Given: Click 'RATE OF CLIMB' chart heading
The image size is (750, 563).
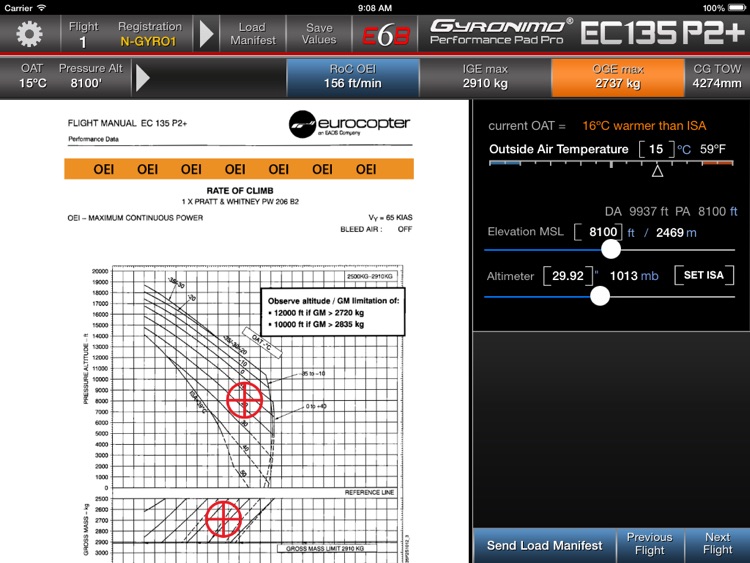Looking at the screenshot, I should (x=240, y=190).
